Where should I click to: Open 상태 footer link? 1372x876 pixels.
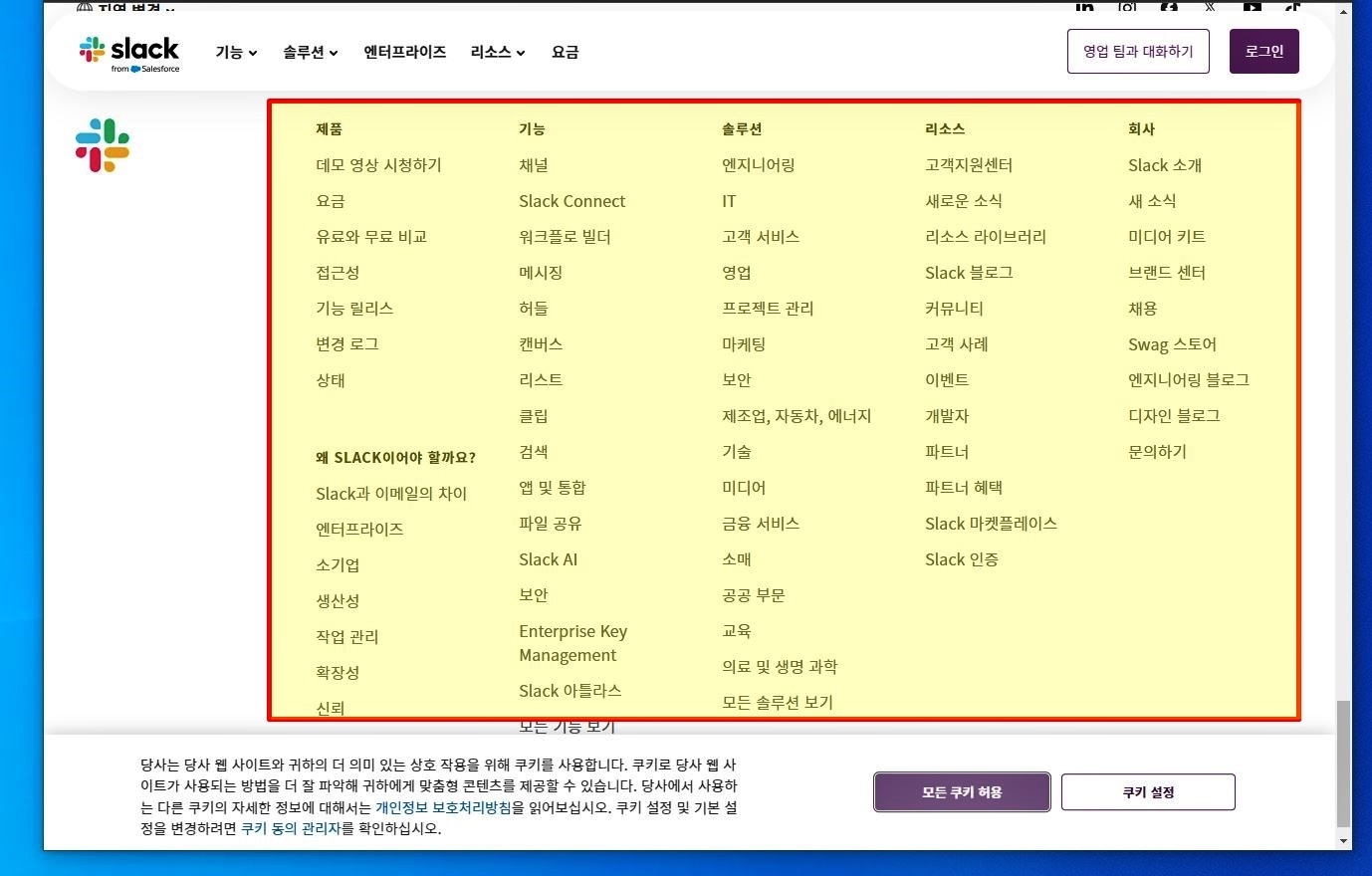coord(331,380)
